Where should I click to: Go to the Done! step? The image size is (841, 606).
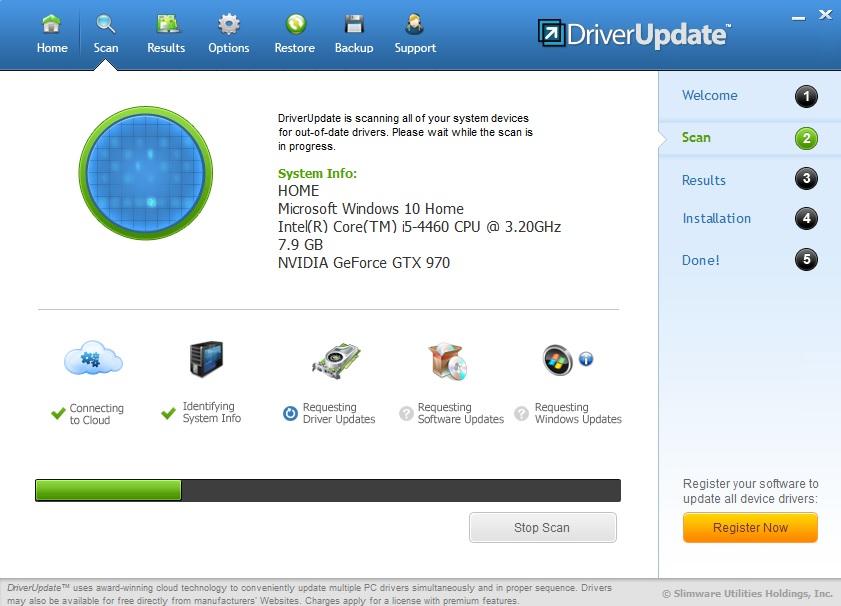point(700,260)
